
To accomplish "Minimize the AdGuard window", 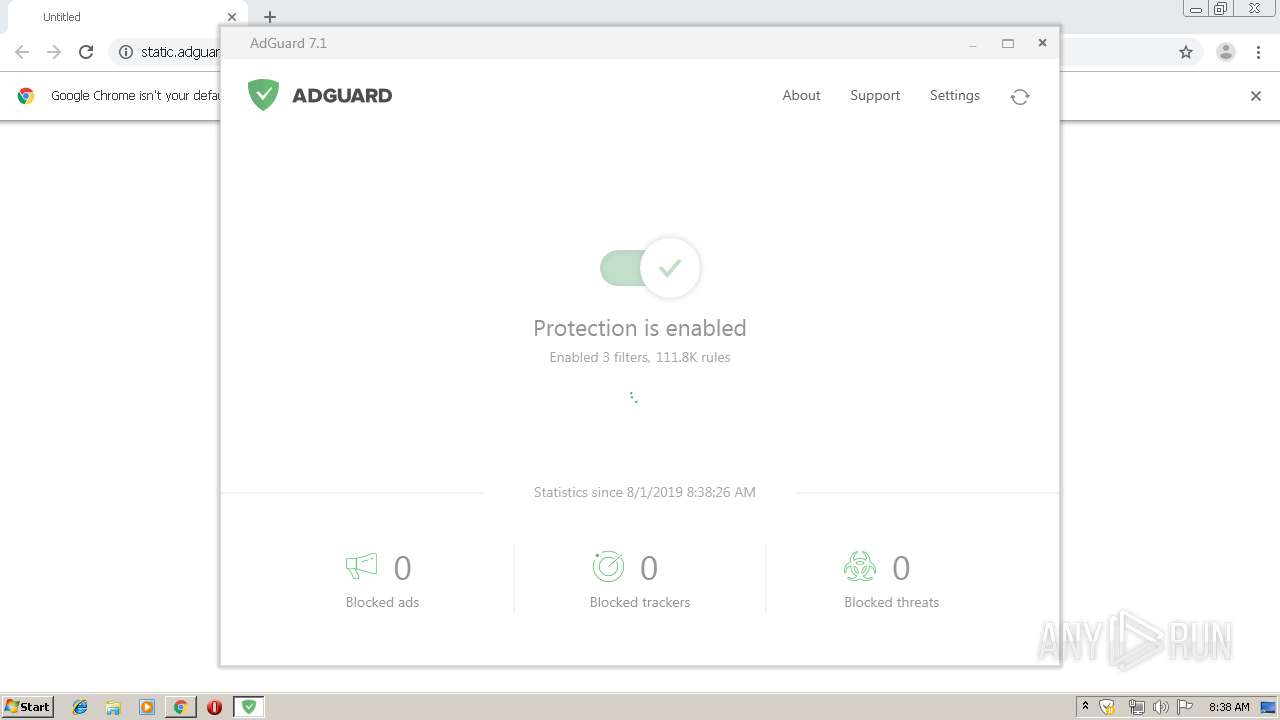I will 973,44.
